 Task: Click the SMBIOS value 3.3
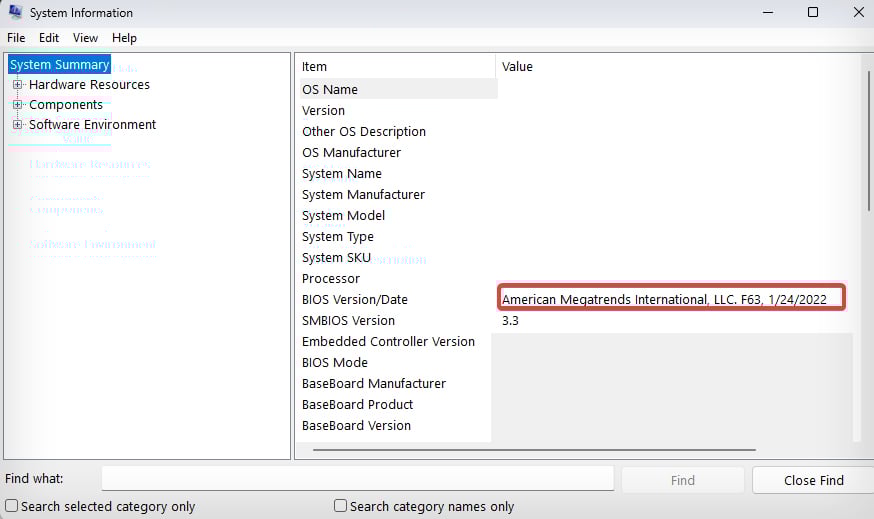point(510,321)
